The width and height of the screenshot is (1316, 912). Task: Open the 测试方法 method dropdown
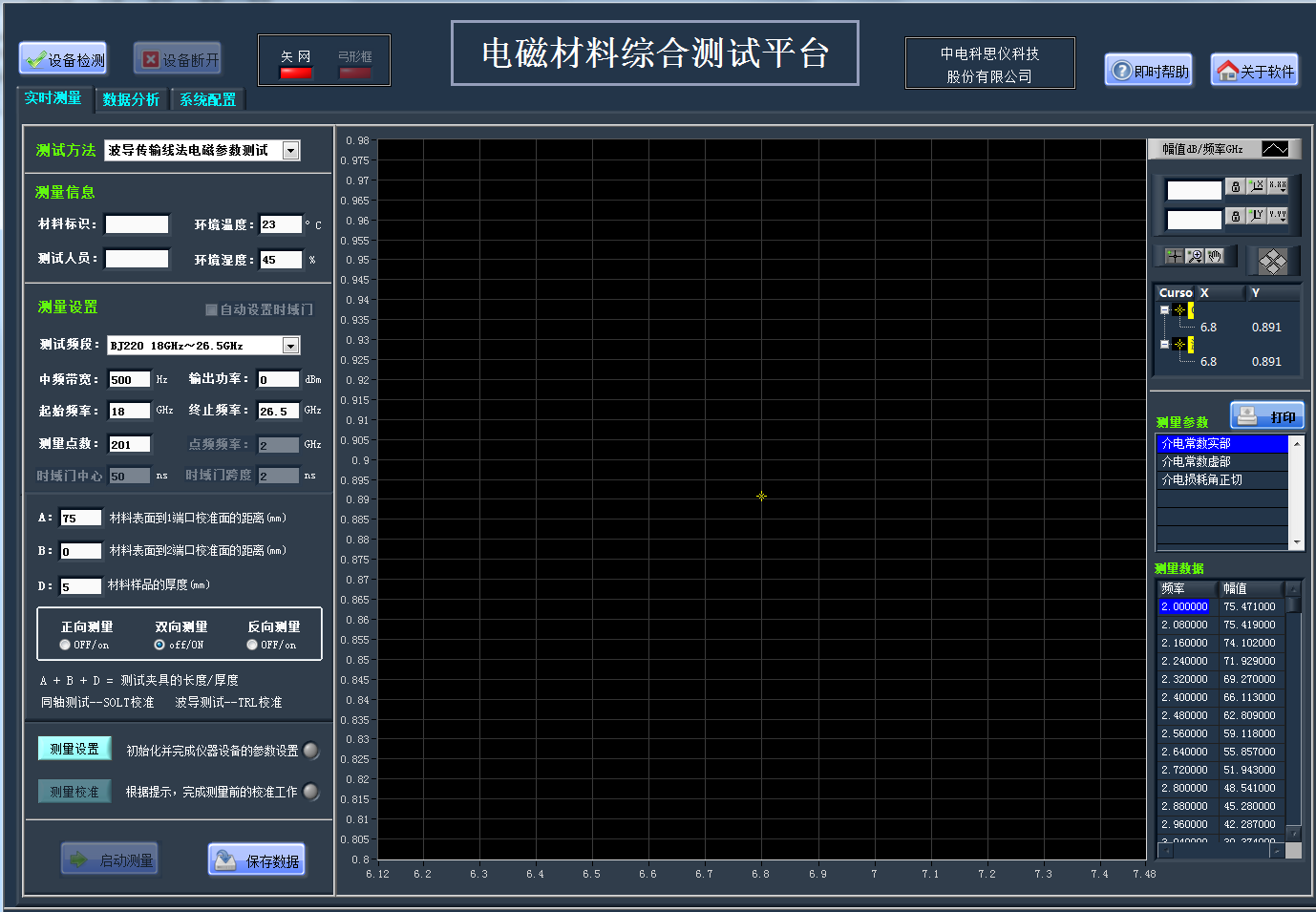(291, 151)
